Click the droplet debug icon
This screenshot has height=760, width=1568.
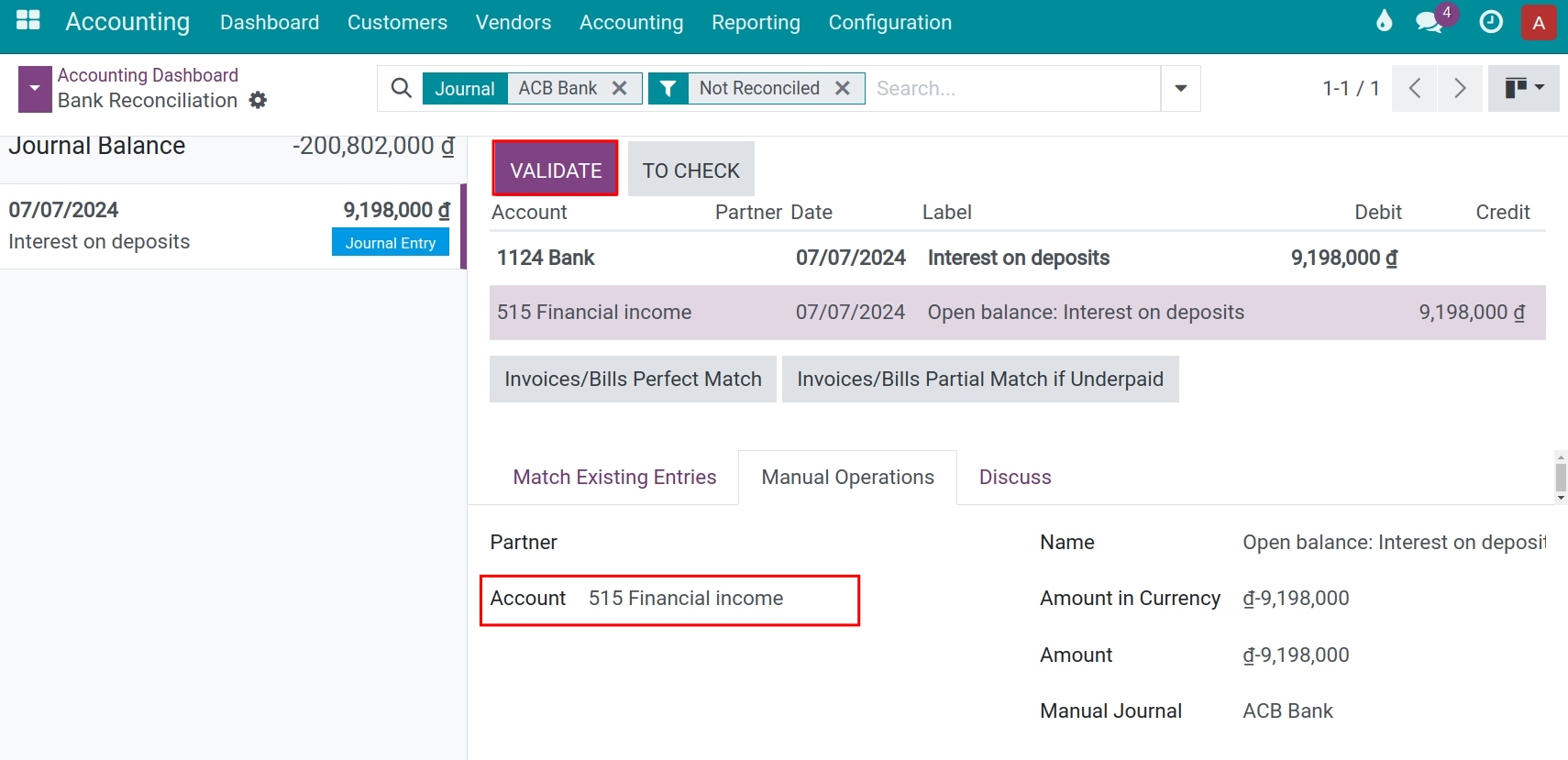[x=1385, y=21]
